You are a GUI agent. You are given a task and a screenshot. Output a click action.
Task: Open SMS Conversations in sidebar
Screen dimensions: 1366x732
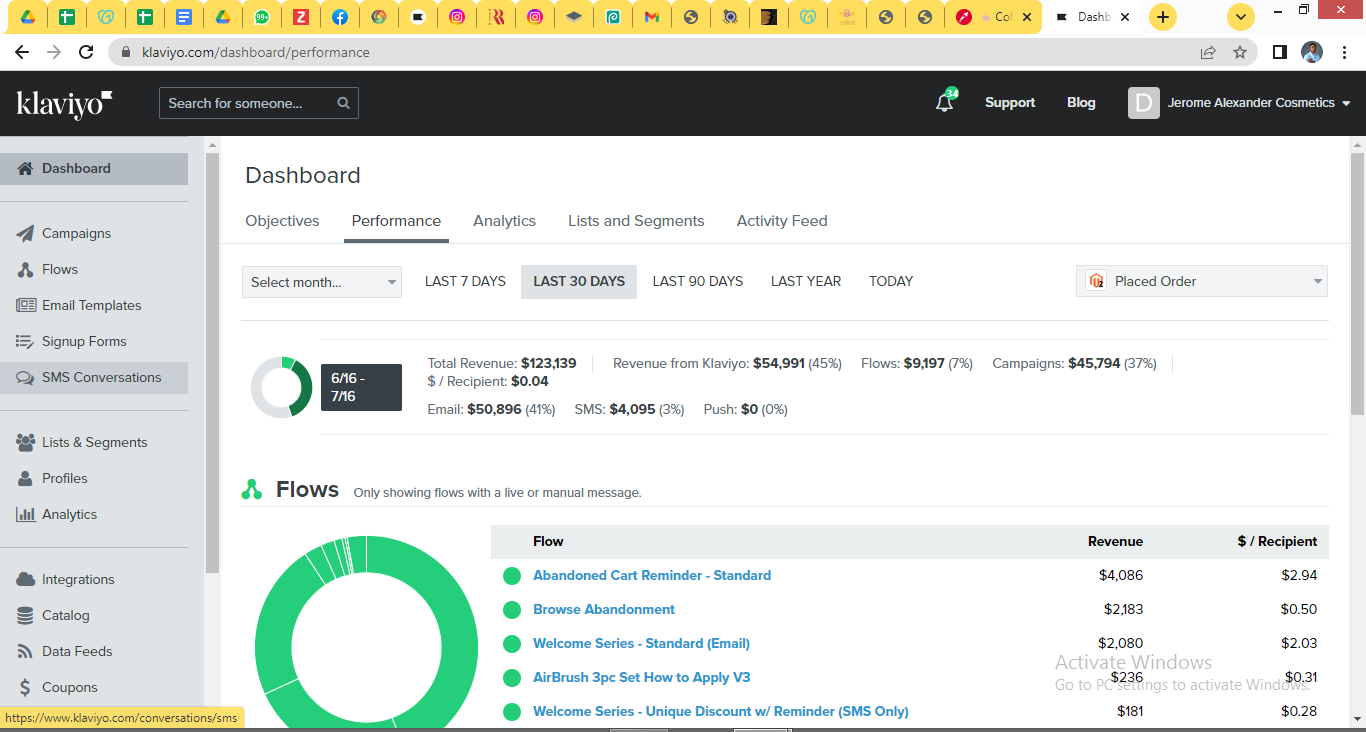coord(101,377)
